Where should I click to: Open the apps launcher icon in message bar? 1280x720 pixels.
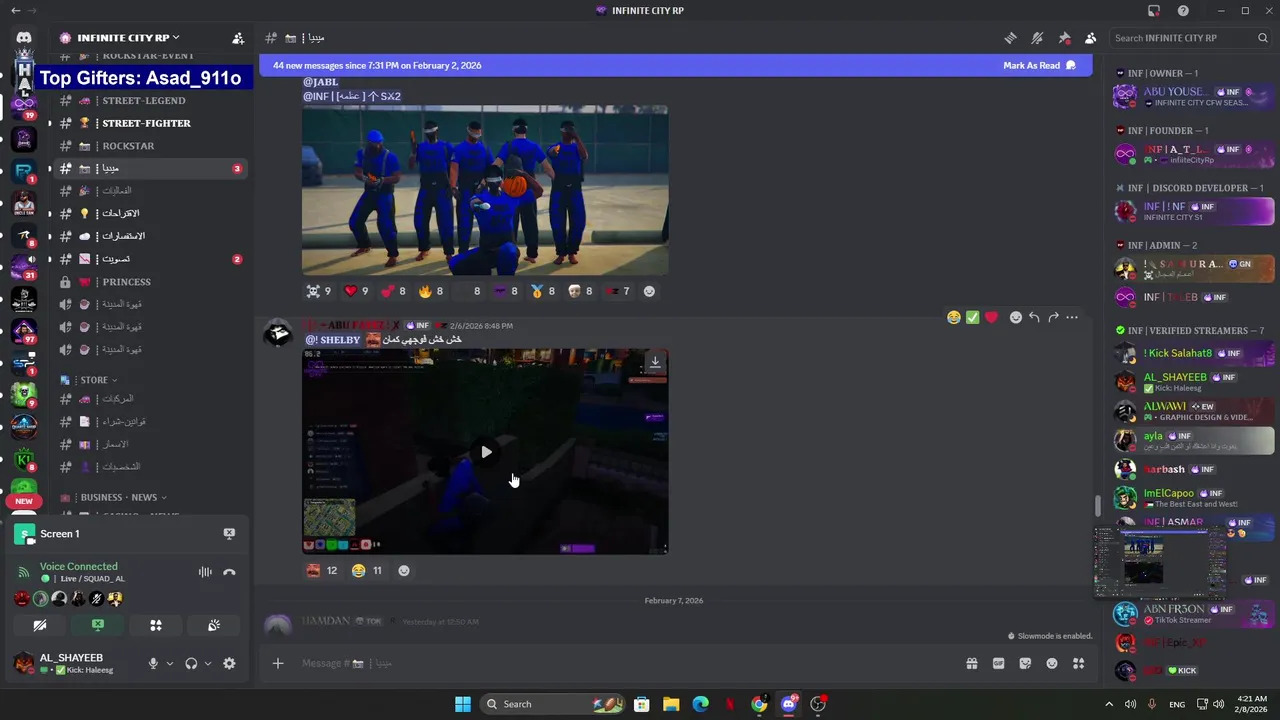(1079, 663)
